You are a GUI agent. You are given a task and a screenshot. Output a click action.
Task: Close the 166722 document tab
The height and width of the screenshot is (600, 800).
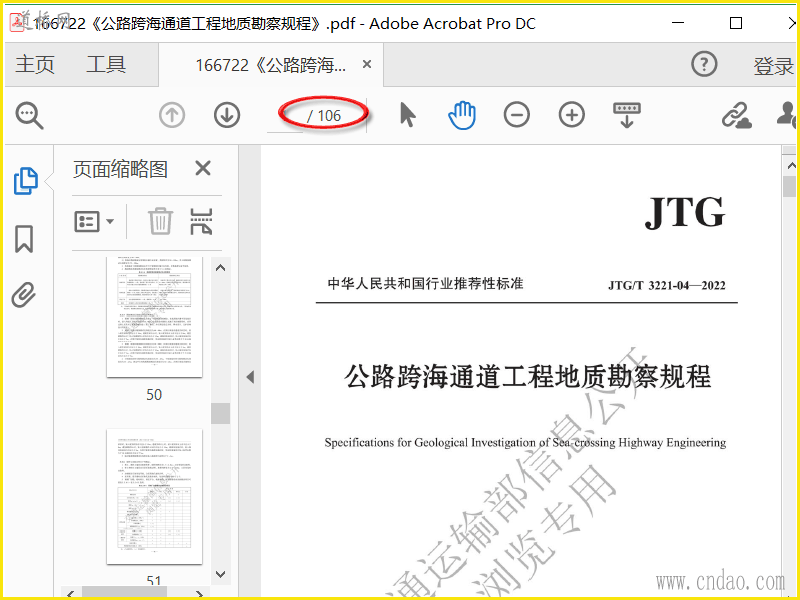coord(367,64)
